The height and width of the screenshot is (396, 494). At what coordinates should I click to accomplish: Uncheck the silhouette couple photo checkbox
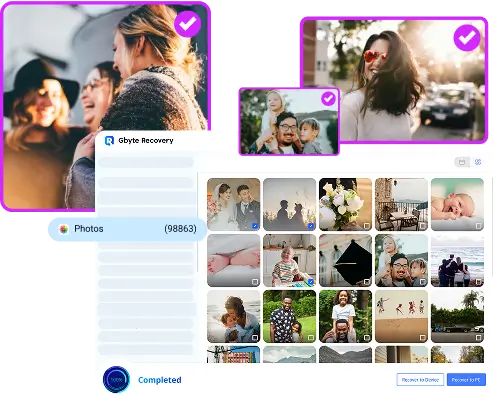(x=311, y=226)
